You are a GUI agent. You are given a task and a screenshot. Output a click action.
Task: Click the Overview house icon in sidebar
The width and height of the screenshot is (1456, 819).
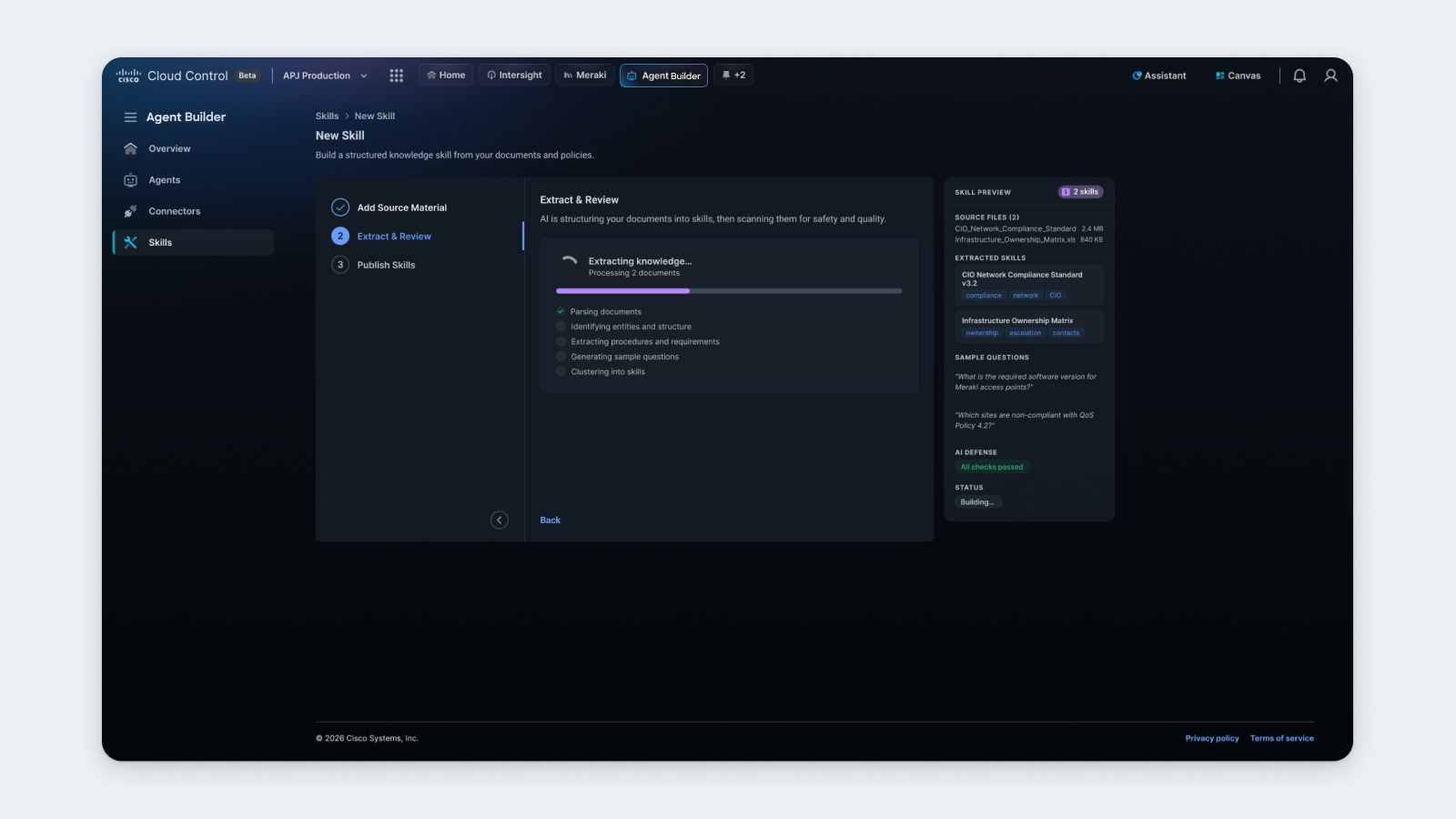point(130,148)
